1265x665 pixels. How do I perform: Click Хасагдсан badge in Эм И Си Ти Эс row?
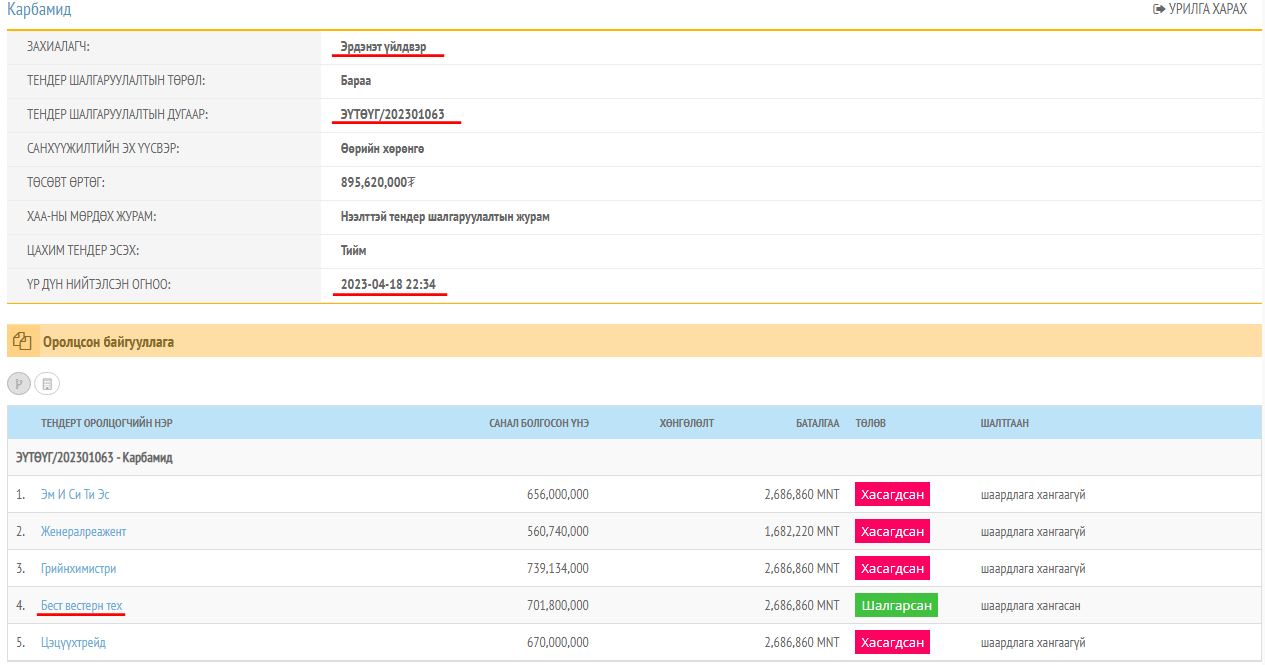[x=892, y=494]
